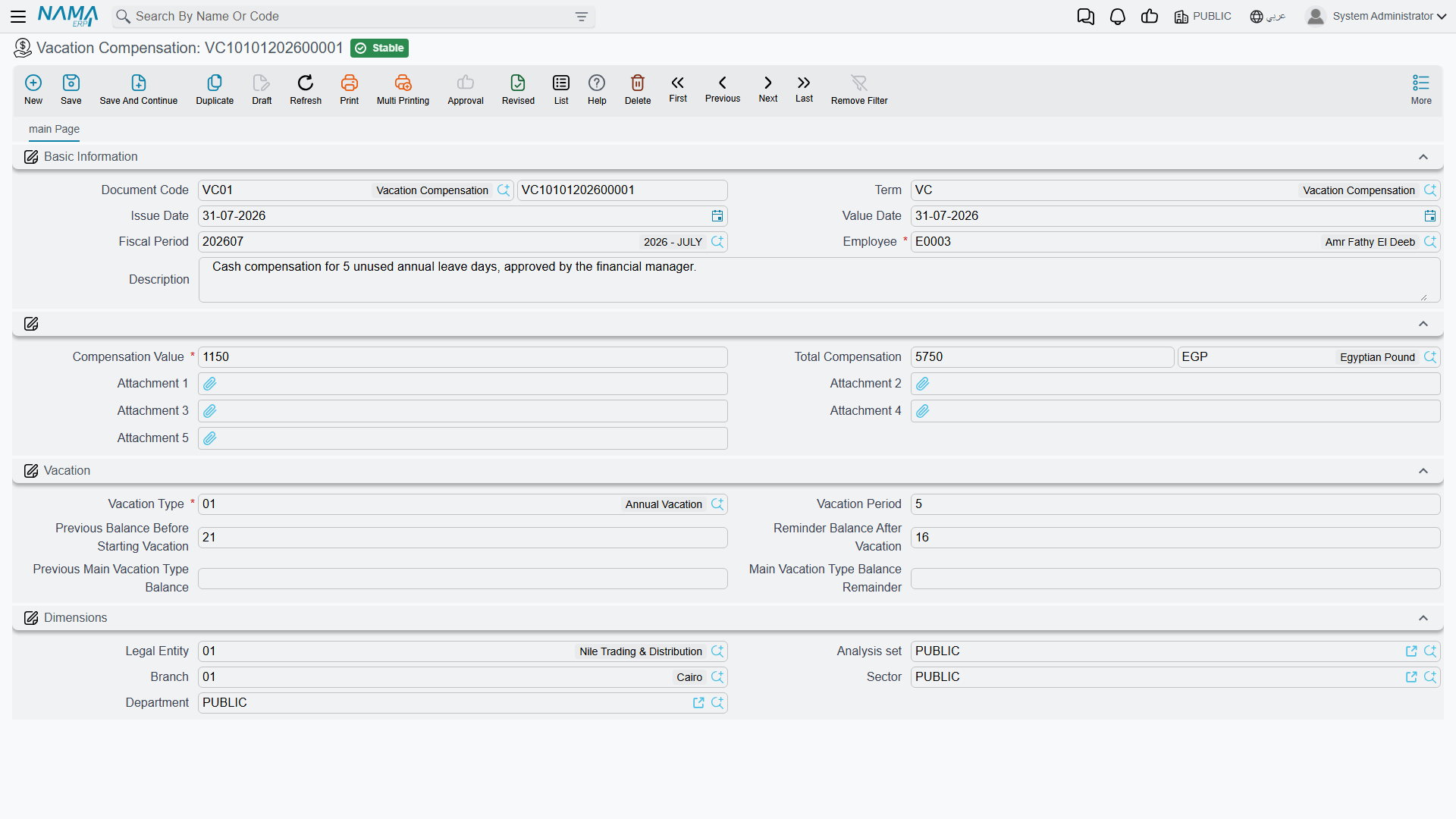Open Help for this screen
This screenshot has height=819, width=1456.
pyautogui.click(x=597, y=89)
